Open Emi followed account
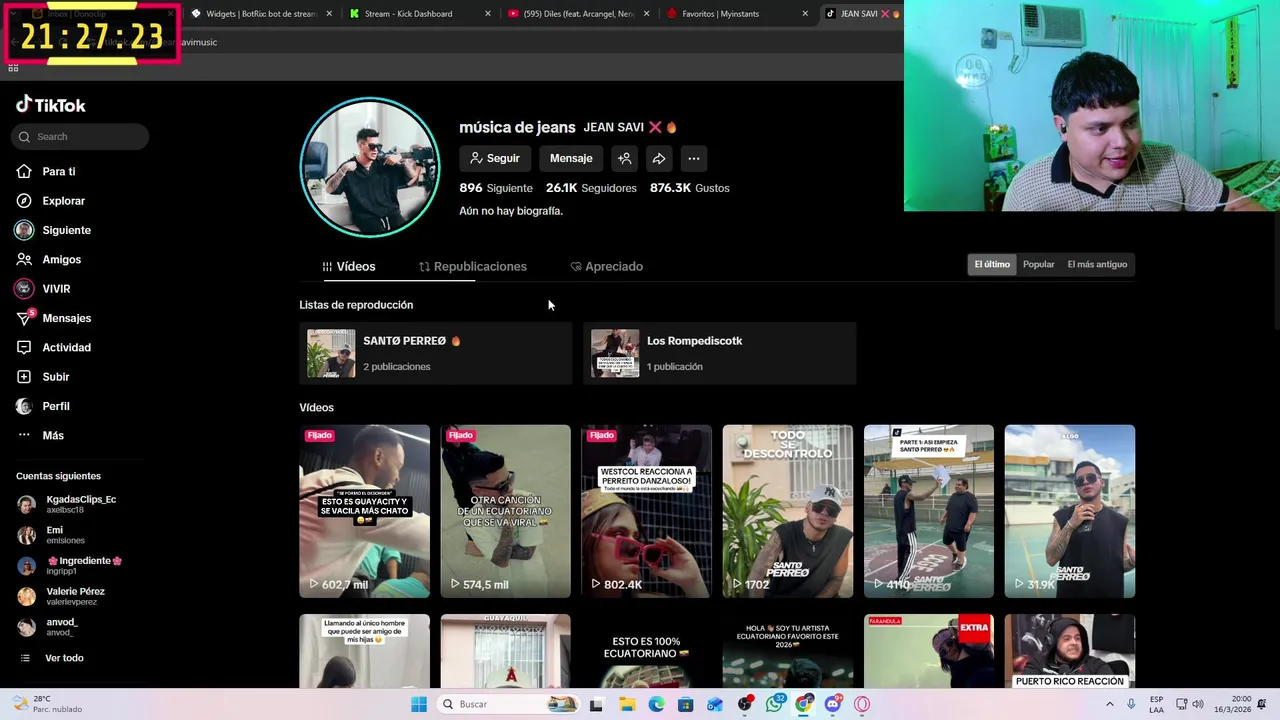1280x720 pixels. (52, 535)
